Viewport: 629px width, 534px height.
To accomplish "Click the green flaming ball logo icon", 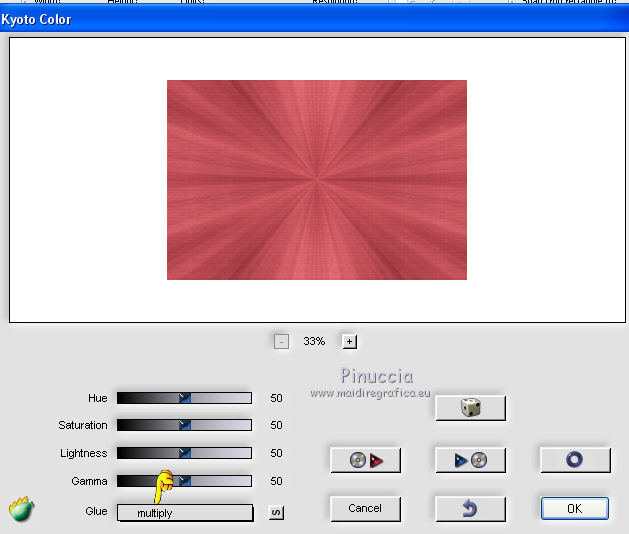I will (x=22, y=509).
